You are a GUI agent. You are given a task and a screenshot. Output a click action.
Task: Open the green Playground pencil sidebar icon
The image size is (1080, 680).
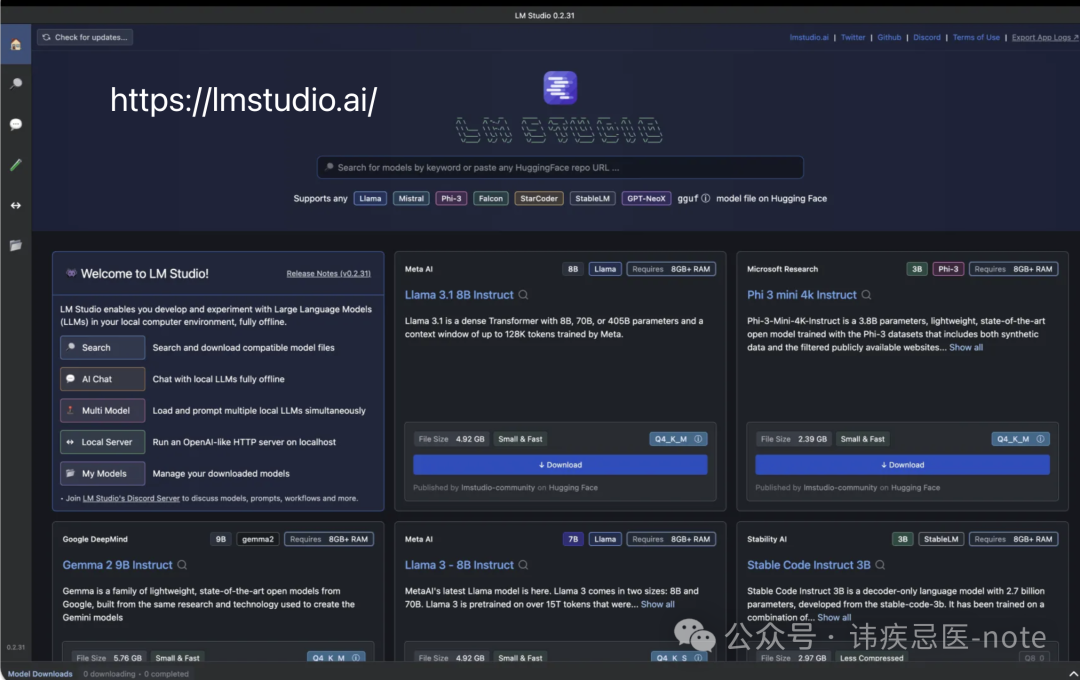coord(16,165)
